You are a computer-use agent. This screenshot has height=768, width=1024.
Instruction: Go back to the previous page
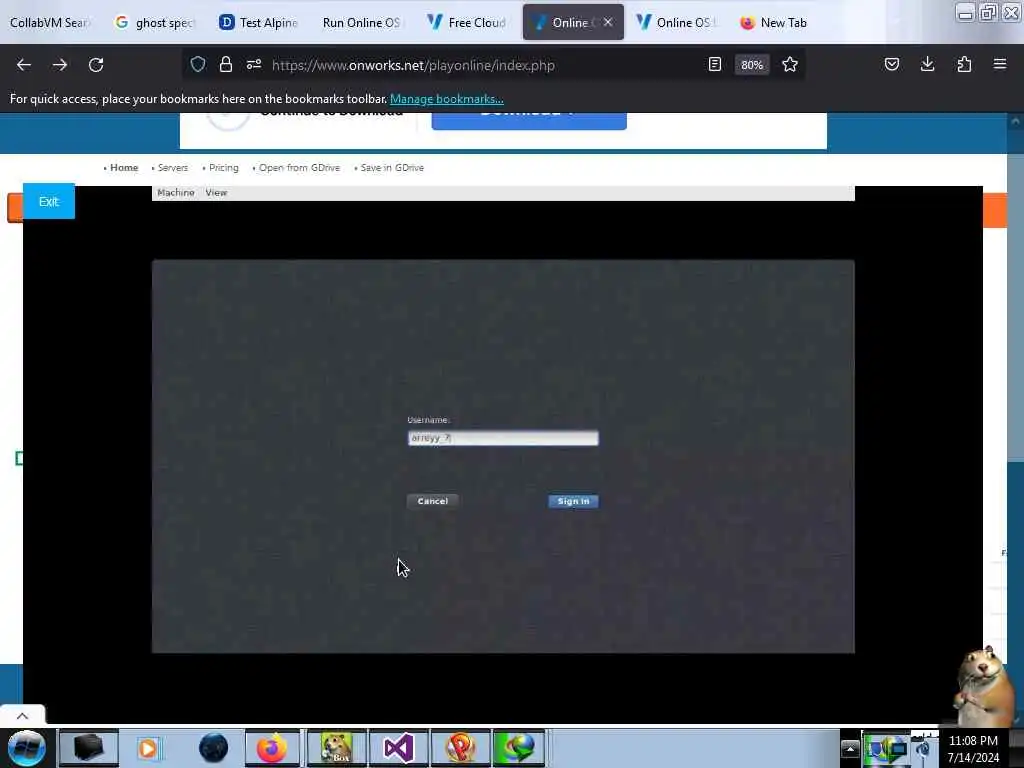tap(24, 65)
